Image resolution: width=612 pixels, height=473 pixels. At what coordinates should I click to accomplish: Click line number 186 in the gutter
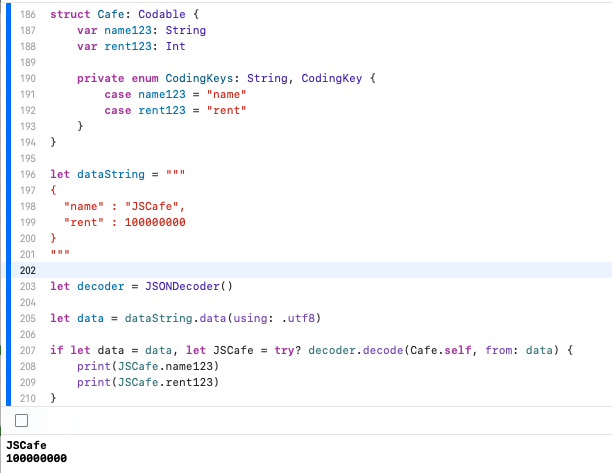[x=28, y=14]
